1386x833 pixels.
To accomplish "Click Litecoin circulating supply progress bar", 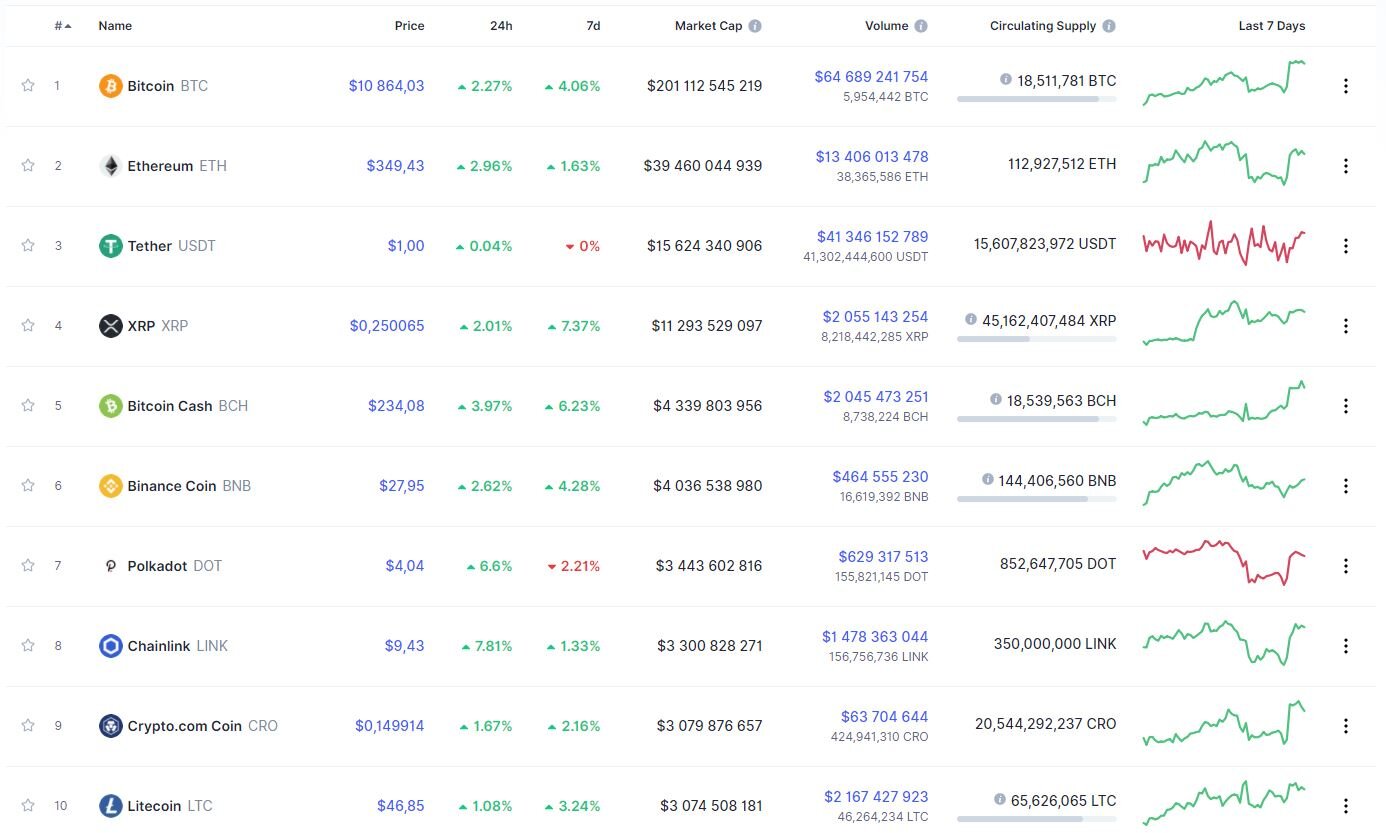I will (x=1036, y=819).
